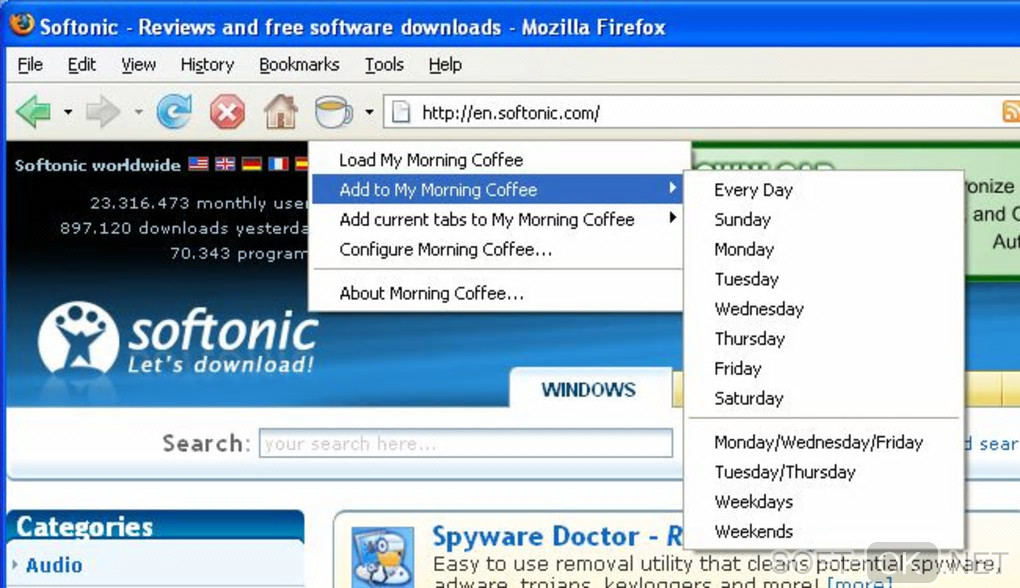This screenshot has height=588, width=1020.
Task: Open the Spyware Doctor thumbnail image
Action: point(382,557)
